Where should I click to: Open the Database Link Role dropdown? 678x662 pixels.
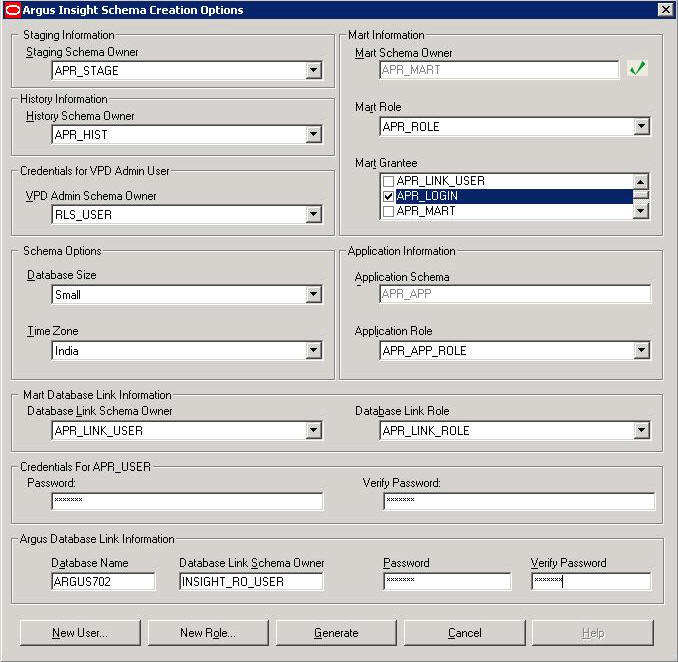pos(642,430)
